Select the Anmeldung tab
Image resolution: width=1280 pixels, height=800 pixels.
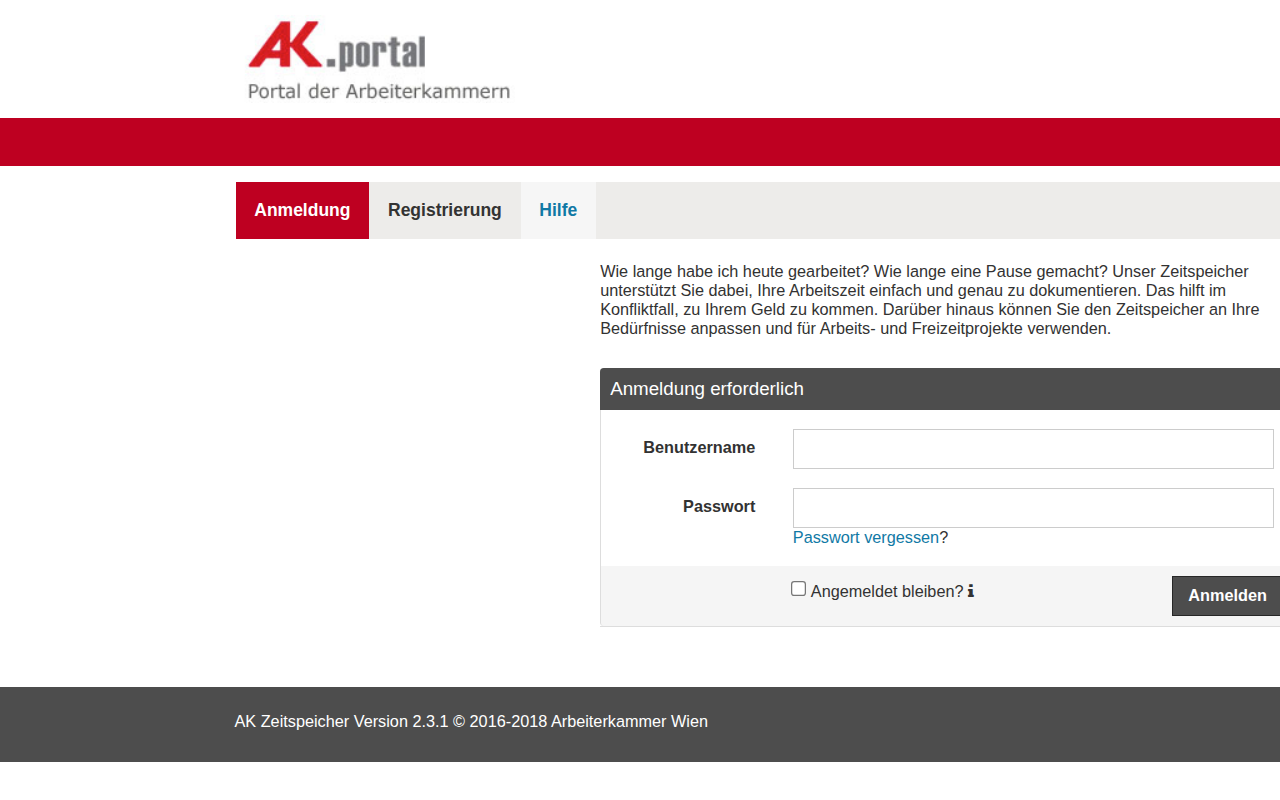click(x=302, y=210)
